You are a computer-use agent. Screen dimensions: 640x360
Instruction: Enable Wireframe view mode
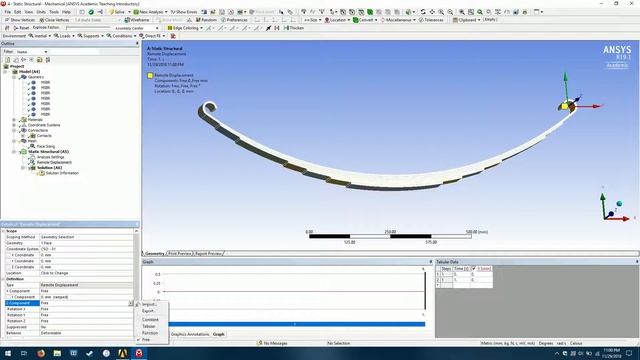(x=137, y=20)
